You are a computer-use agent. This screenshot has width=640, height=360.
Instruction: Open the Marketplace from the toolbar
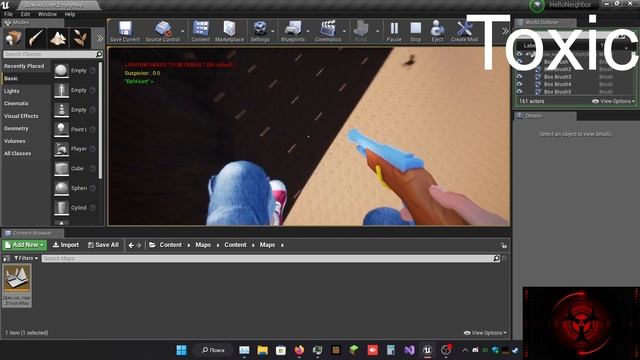tap(229, 31)
